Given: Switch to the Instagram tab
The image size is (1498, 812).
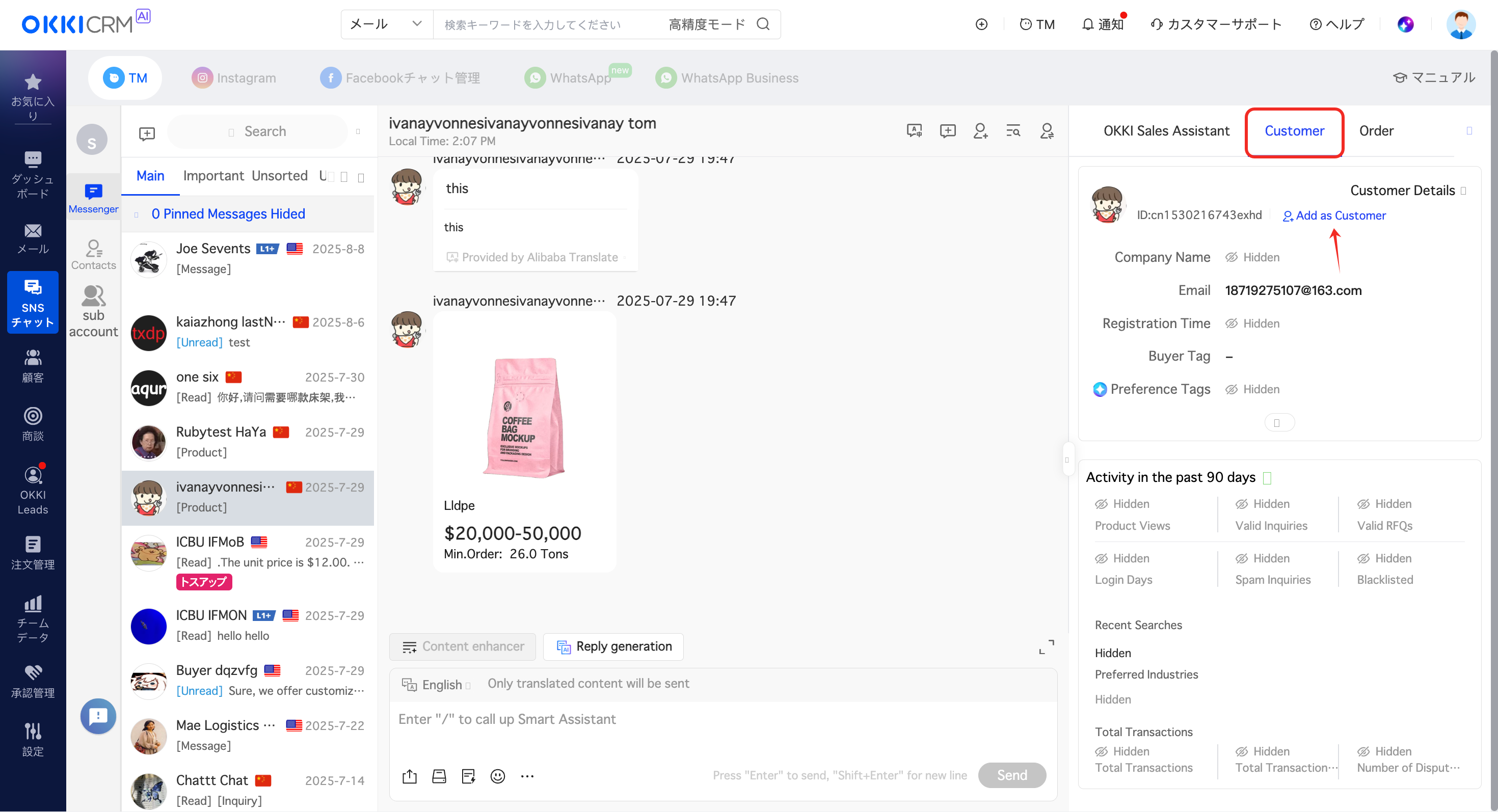Looking at the screenshot, I should (x=234, y=78).
